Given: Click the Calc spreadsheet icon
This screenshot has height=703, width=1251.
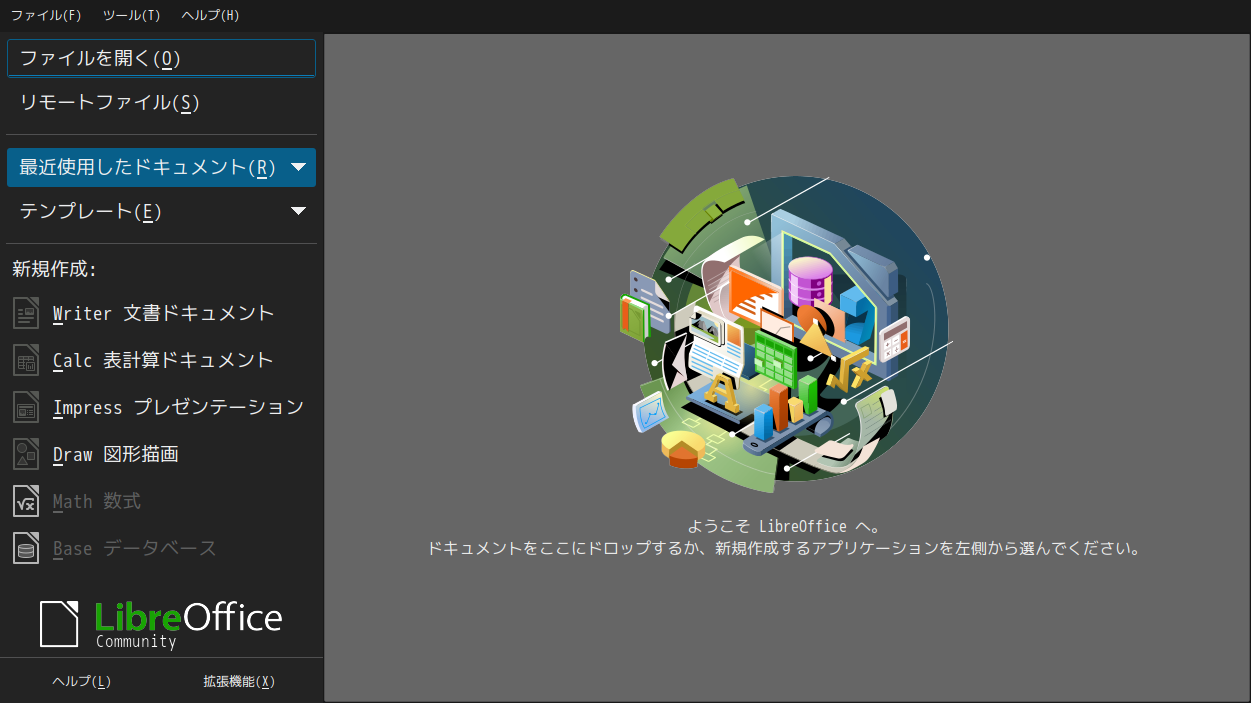Looking at the screenshot, I should click(x=26, y=360).
